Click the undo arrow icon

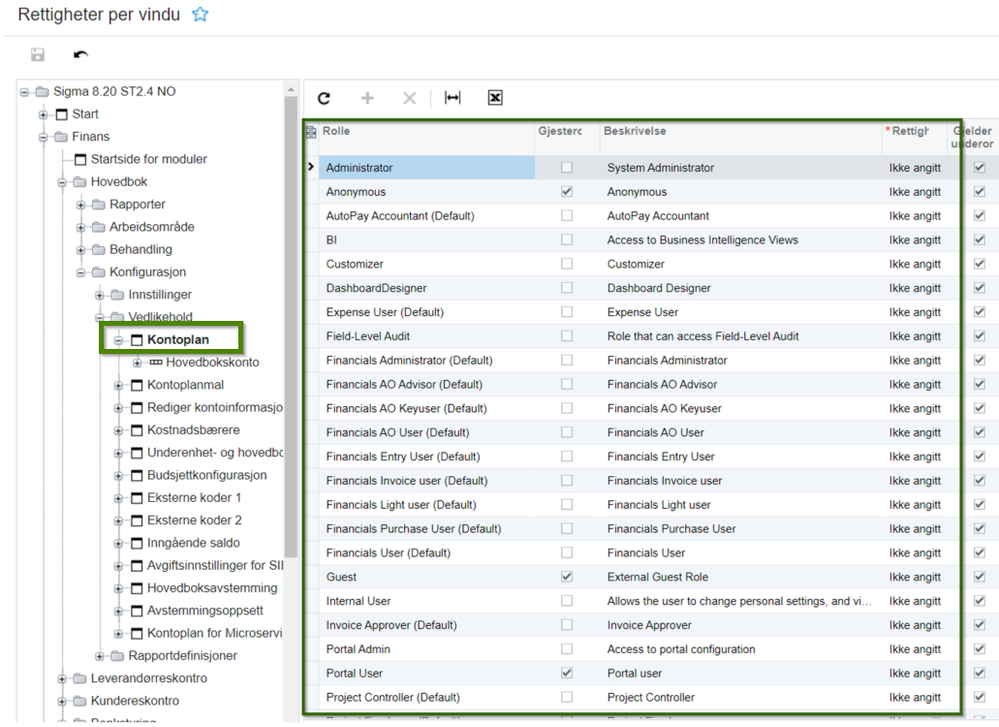tap(80, 55)
